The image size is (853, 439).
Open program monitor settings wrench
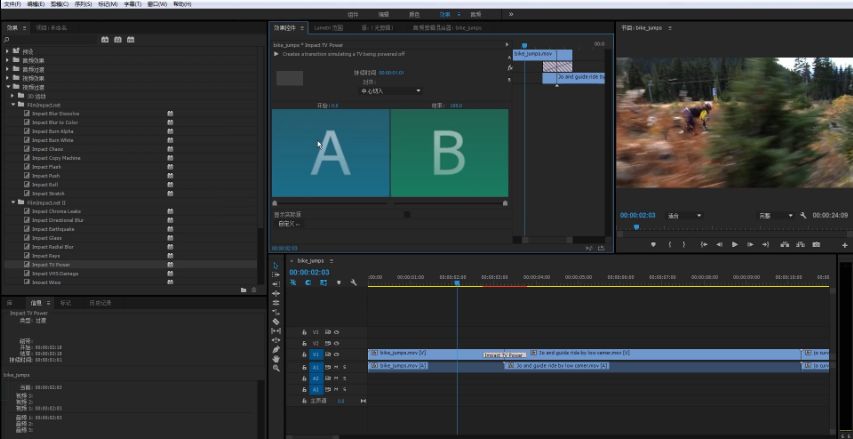(803, 215)
